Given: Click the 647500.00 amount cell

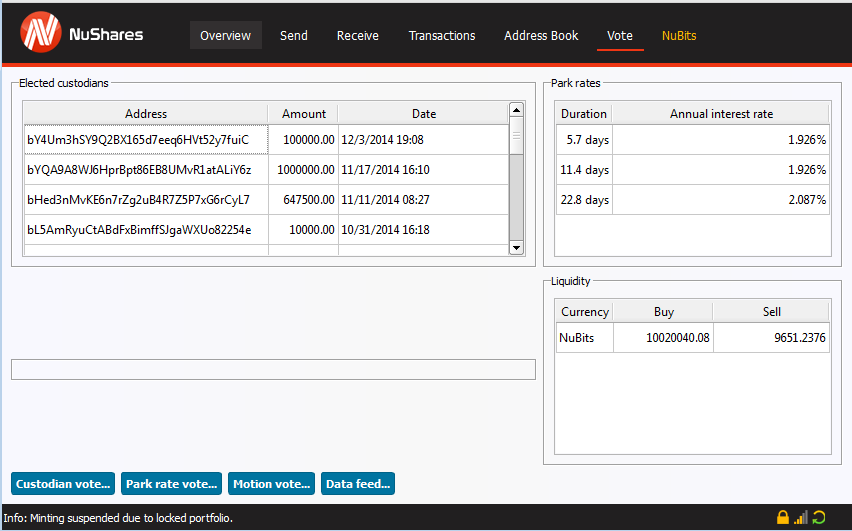Looking at the screenshot, I should [303, 199].
